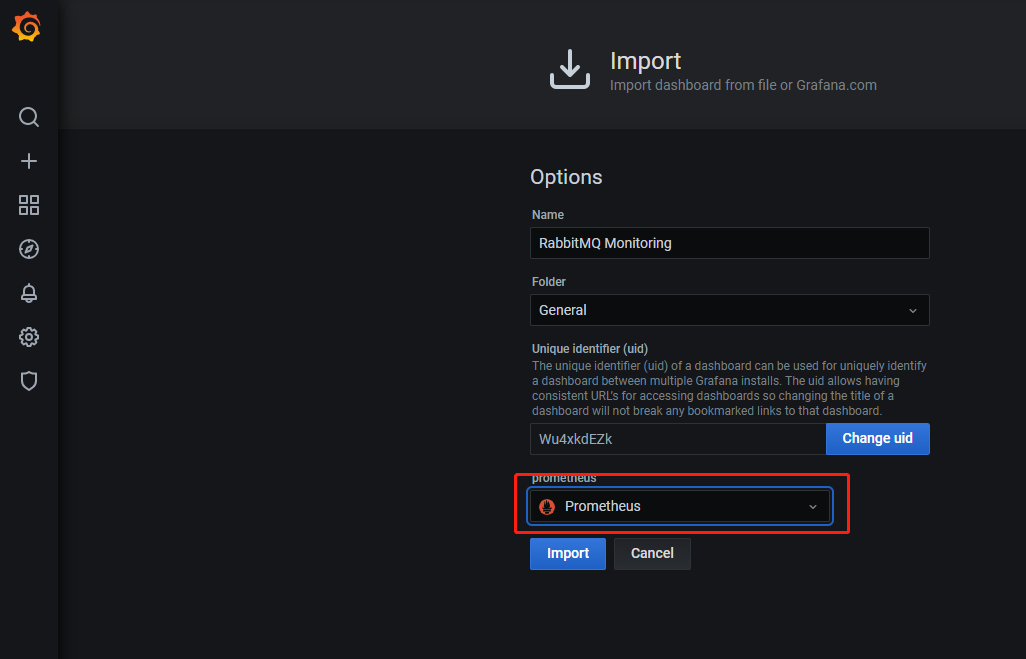Screen dimensions: 1026x659
Task: Open the Configuration gear icon
Action: 29,337
